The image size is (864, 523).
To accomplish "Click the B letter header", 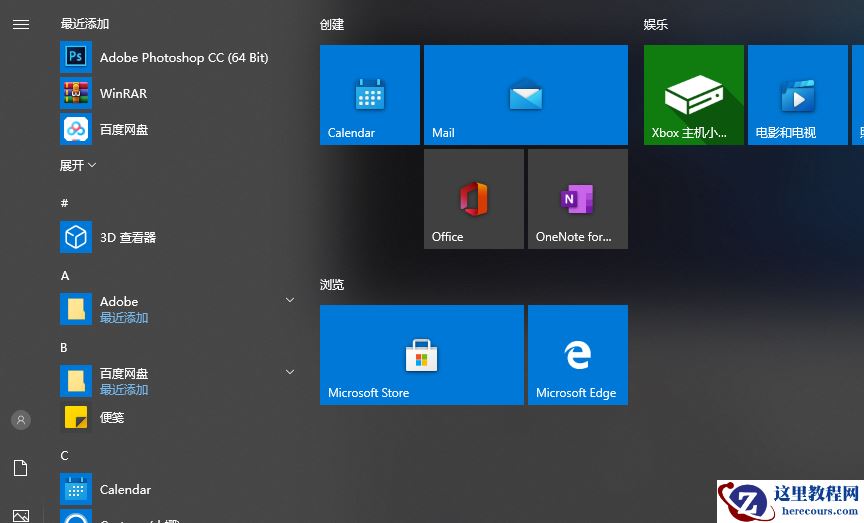I will [64, 348].
